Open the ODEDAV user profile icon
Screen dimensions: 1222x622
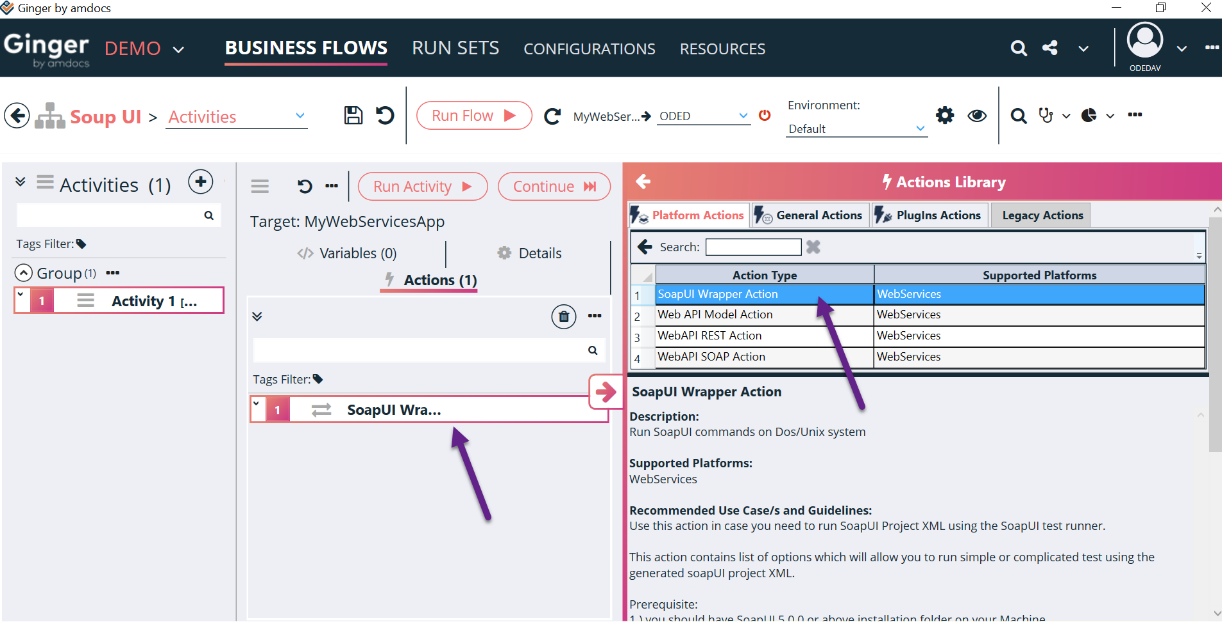pos(1145,41)
